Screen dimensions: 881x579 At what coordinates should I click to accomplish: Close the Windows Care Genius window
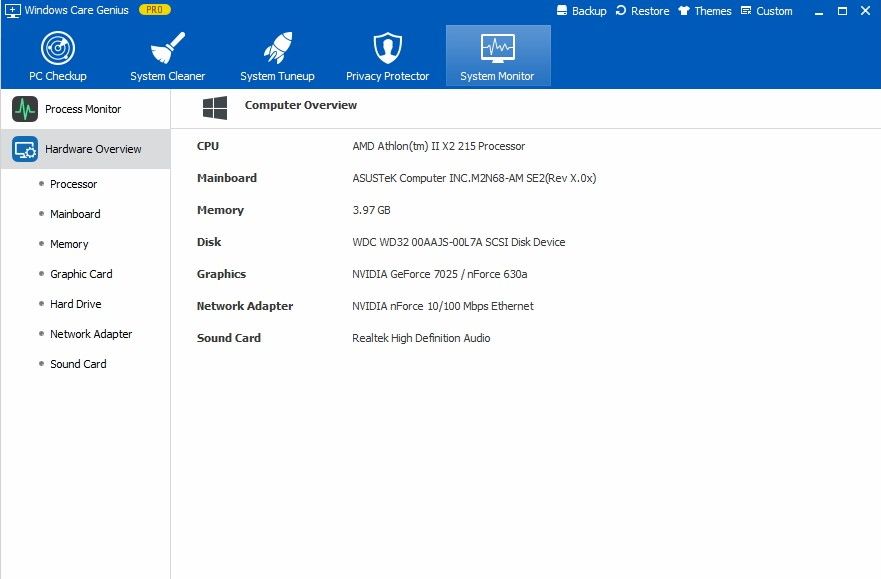865,11
